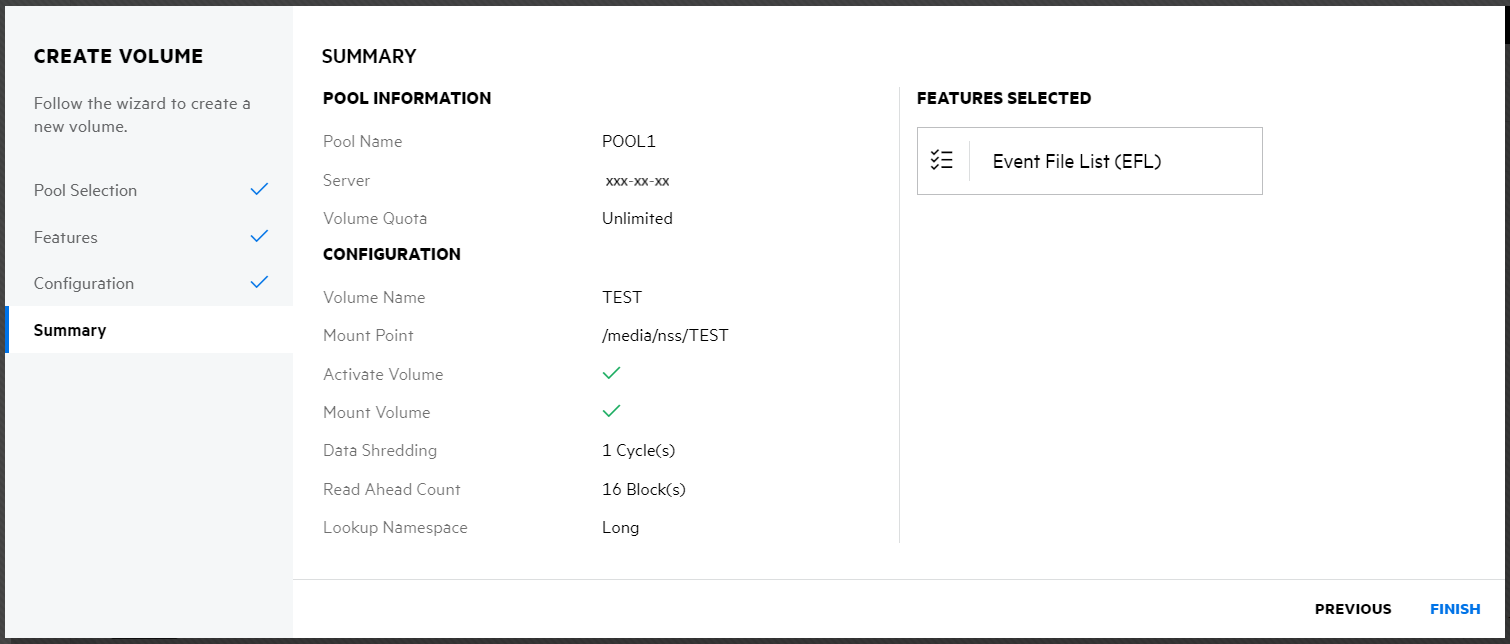Click the Configuration step checkmark icon
Viewport: 1510px width, 644px height.
pos(259,282)
